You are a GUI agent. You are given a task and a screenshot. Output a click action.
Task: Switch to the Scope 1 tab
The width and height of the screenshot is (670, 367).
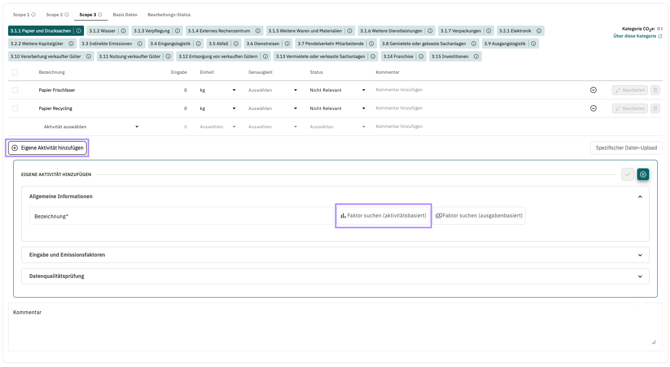[21, 15]
